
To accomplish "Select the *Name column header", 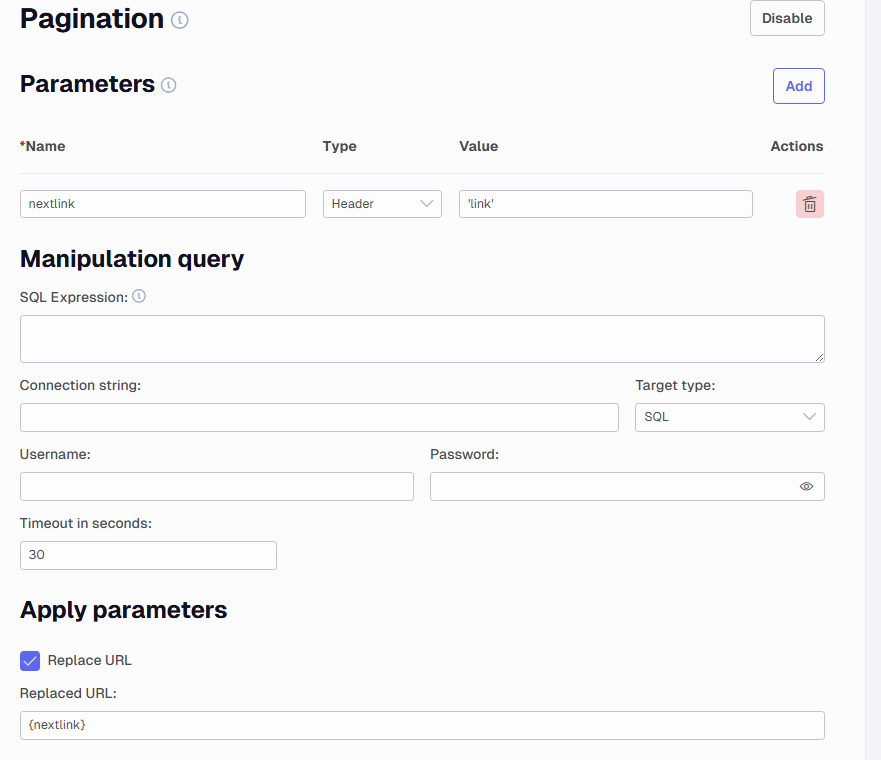I will click(x=43, y=146).
